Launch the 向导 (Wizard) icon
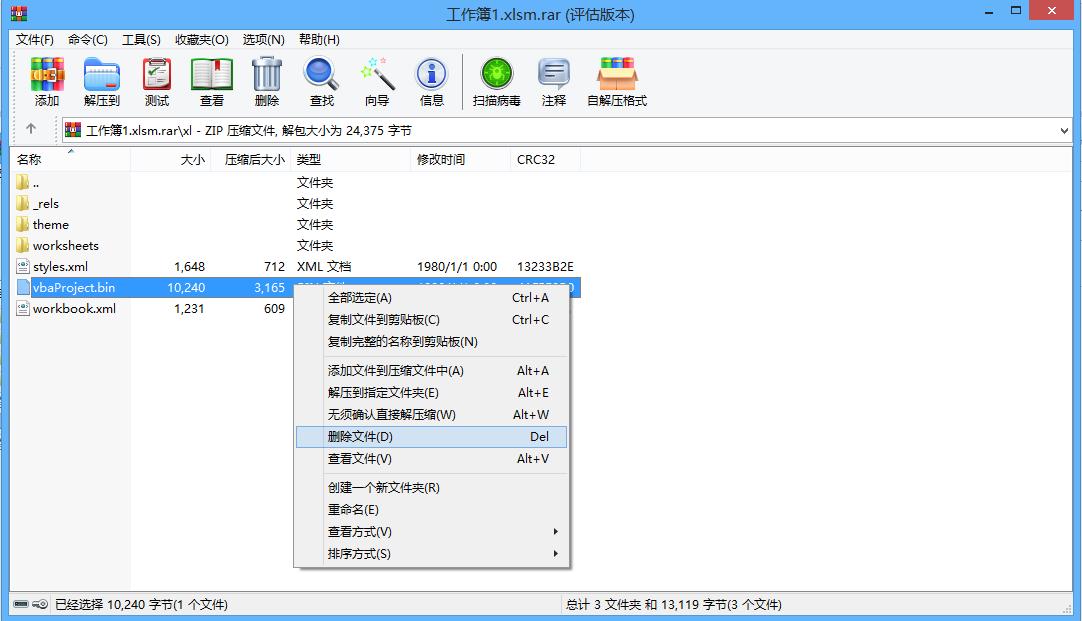Screen dimensions: 1082x621 pyautogui.click(x=378, y=80)
